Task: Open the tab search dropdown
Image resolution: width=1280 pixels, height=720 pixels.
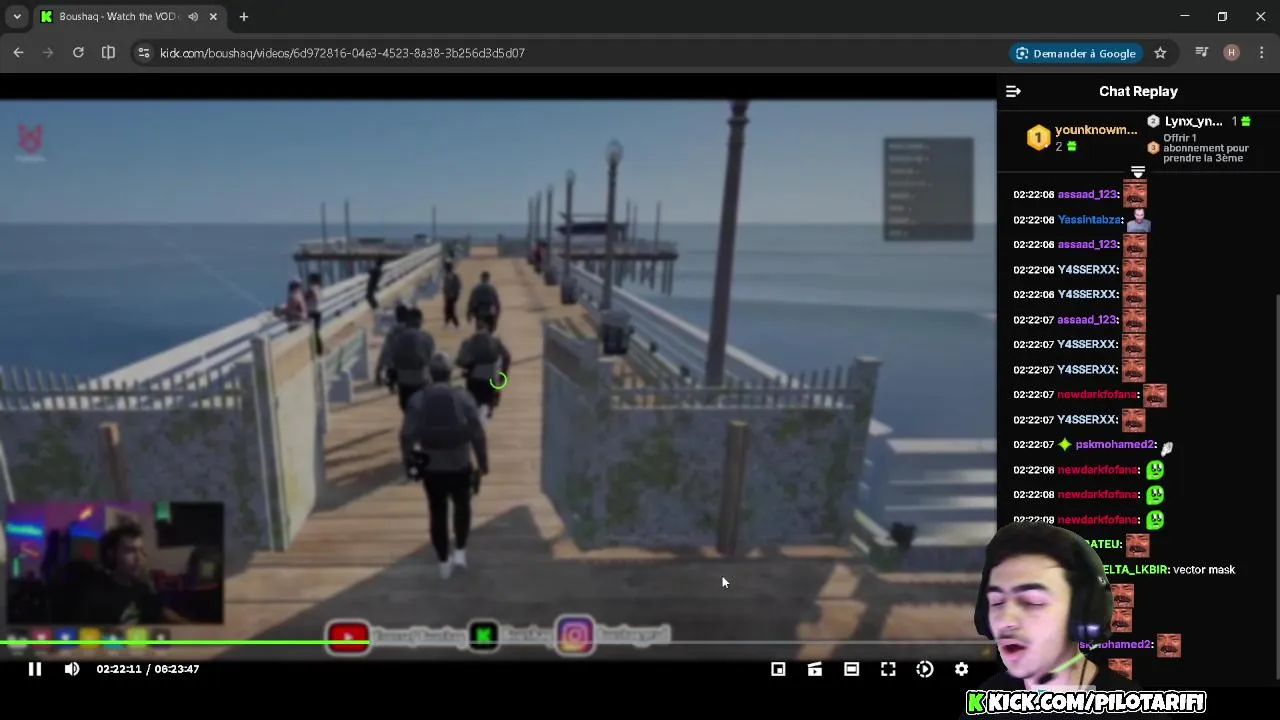Action: coord(17,16)
